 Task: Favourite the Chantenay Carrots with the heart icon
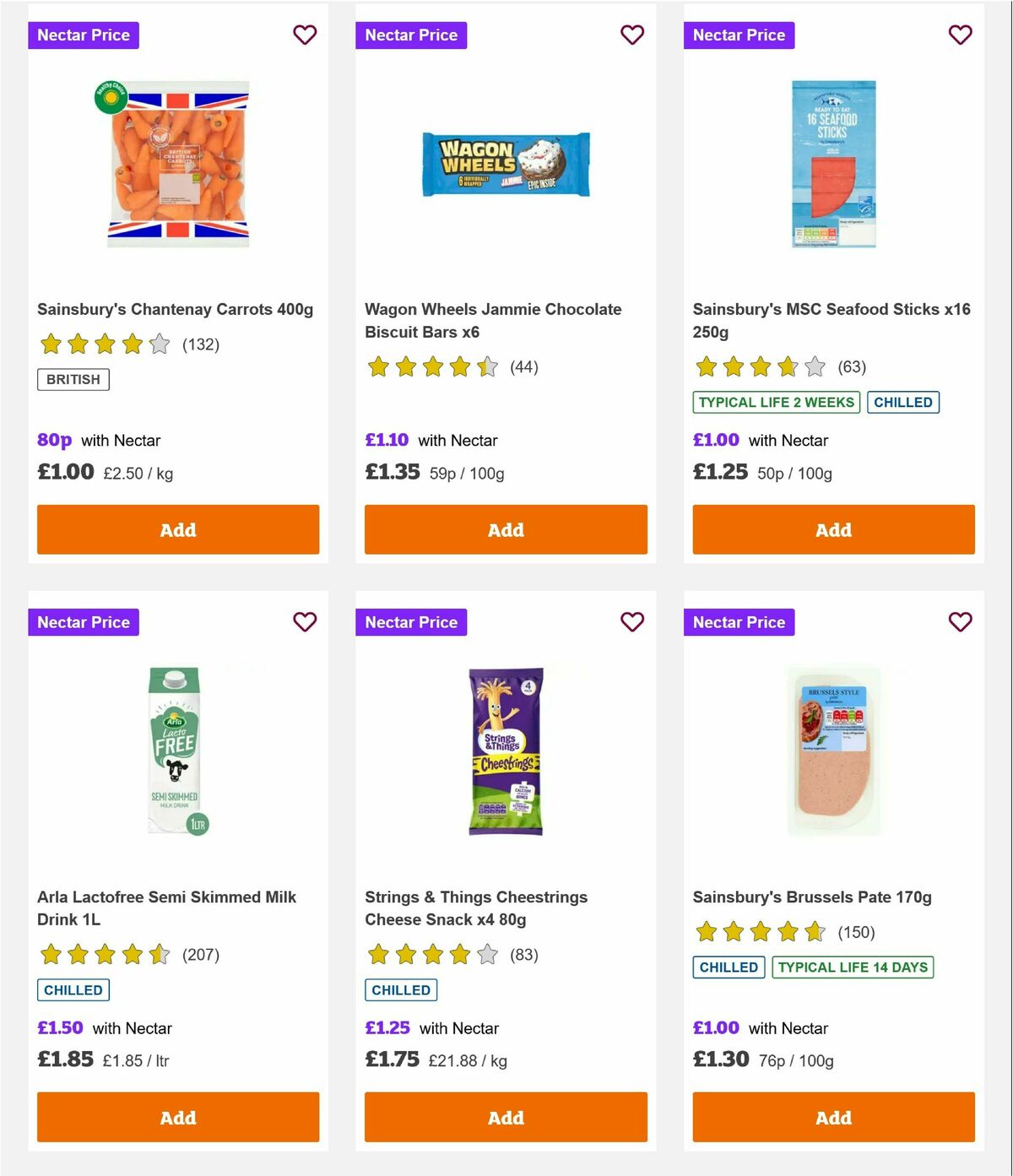point(305,35)
